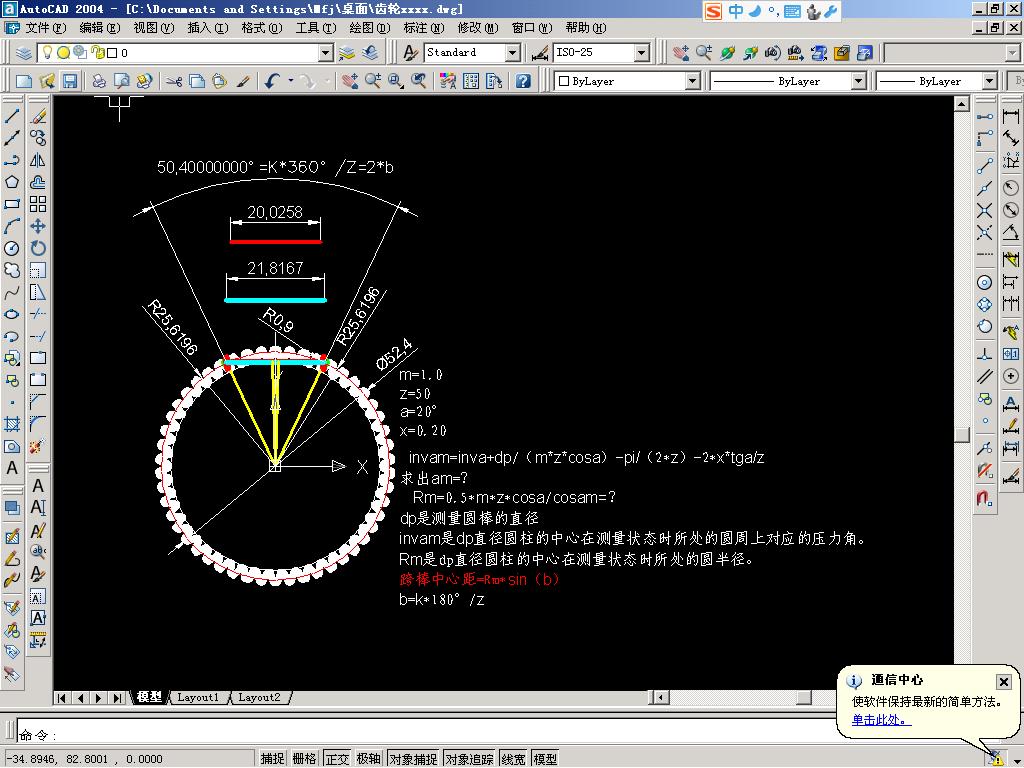Follow the 单击此处 link
Image resolution: width=1024 pixels, height=768 pixels.
coord(881,720)
